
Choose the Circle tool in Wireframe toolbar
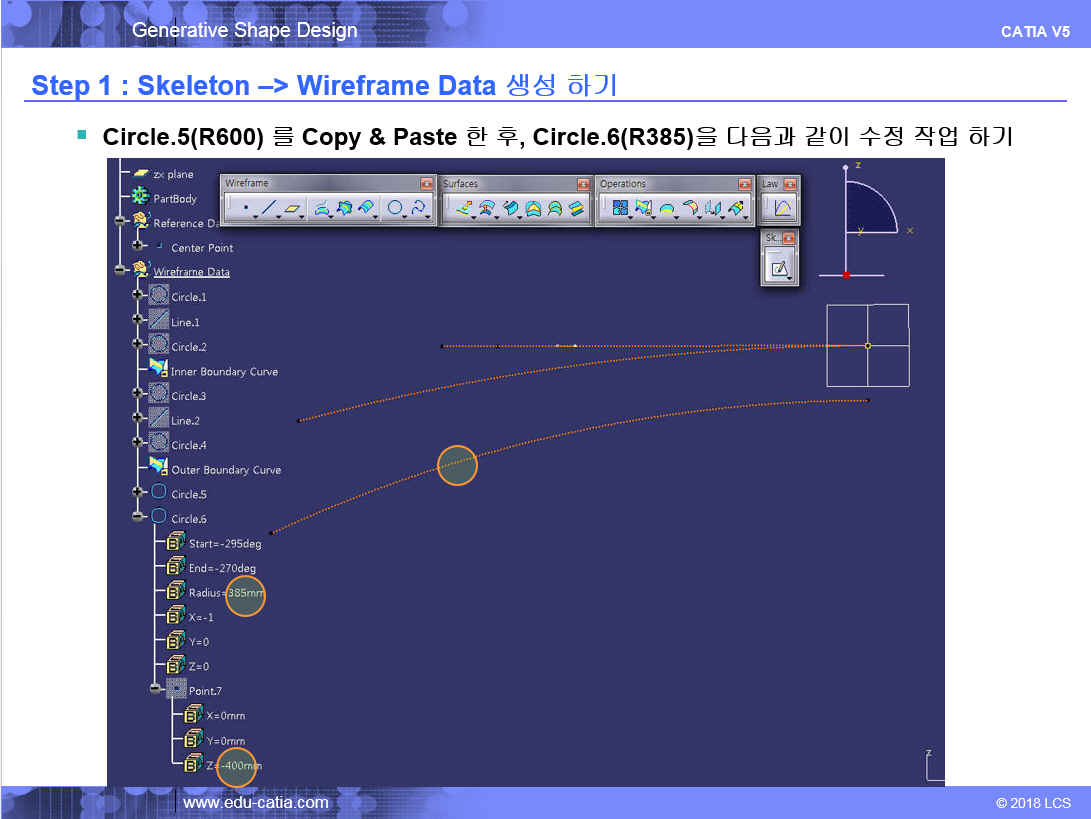[396, 209]
